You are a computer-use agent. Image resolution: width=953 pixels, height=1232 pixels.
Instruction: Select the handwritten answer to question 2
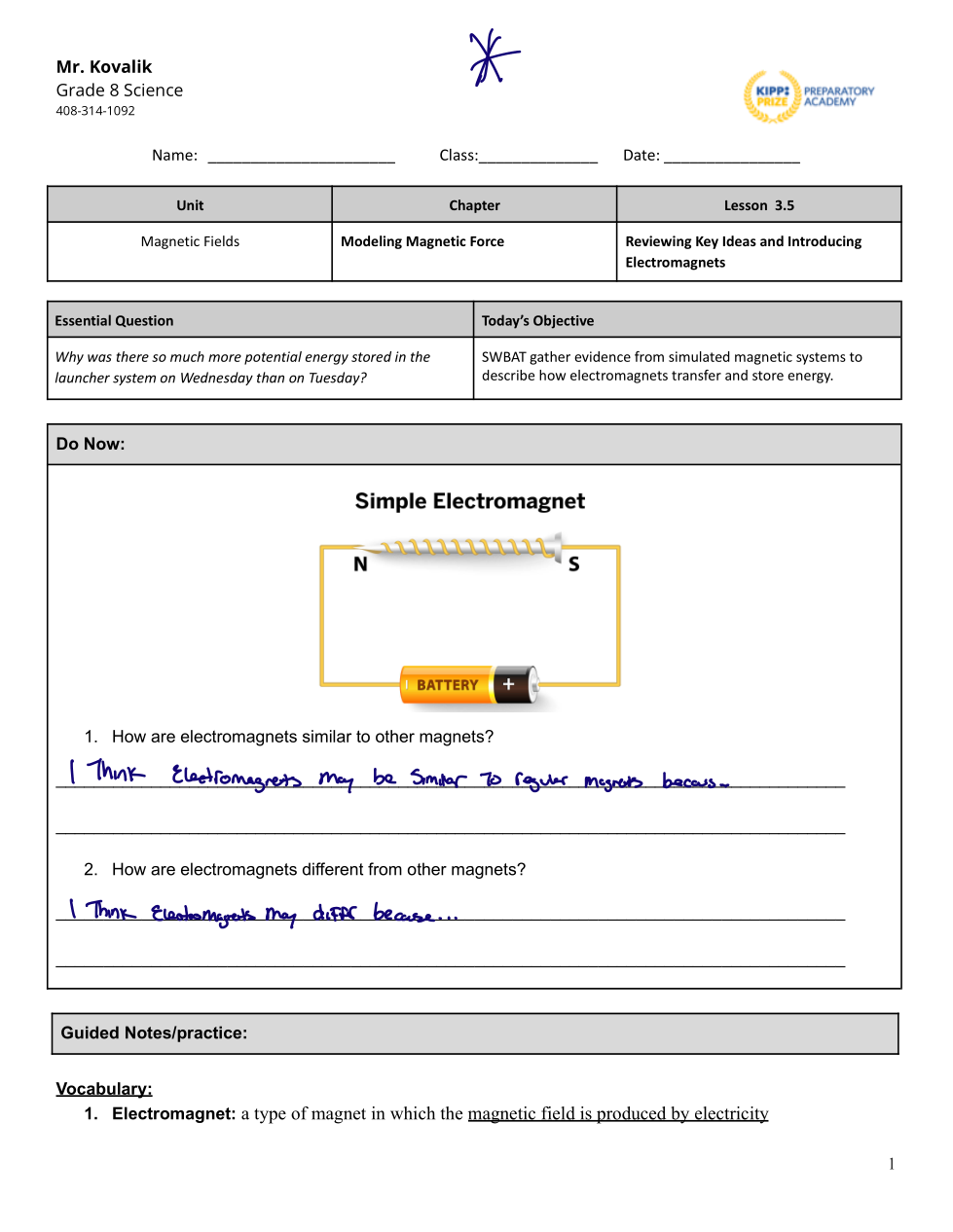point(263,912)
